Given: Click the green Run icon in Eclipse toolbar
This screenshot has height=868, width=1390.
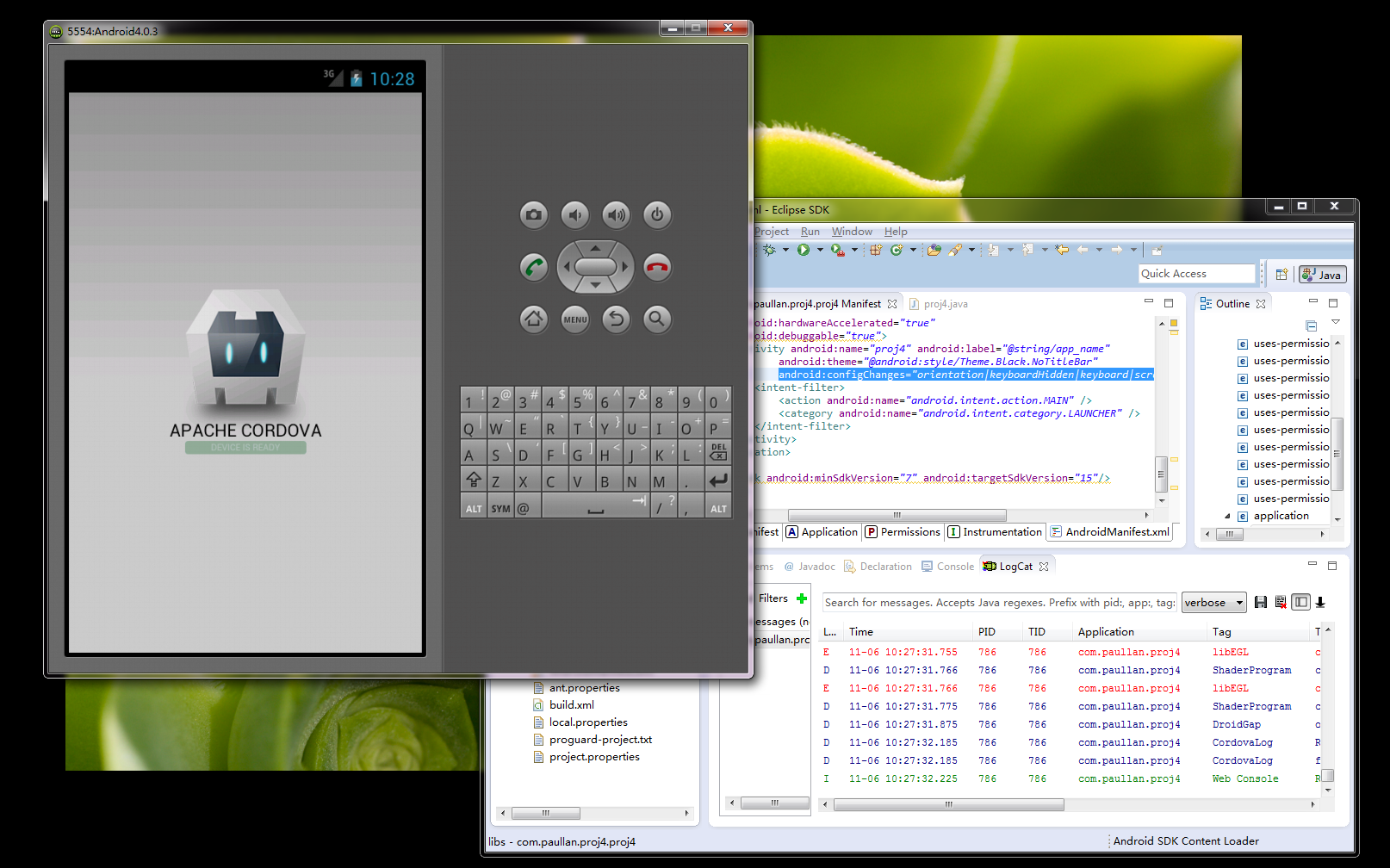Looking at the screenshot, I should [x=804, y=250].
